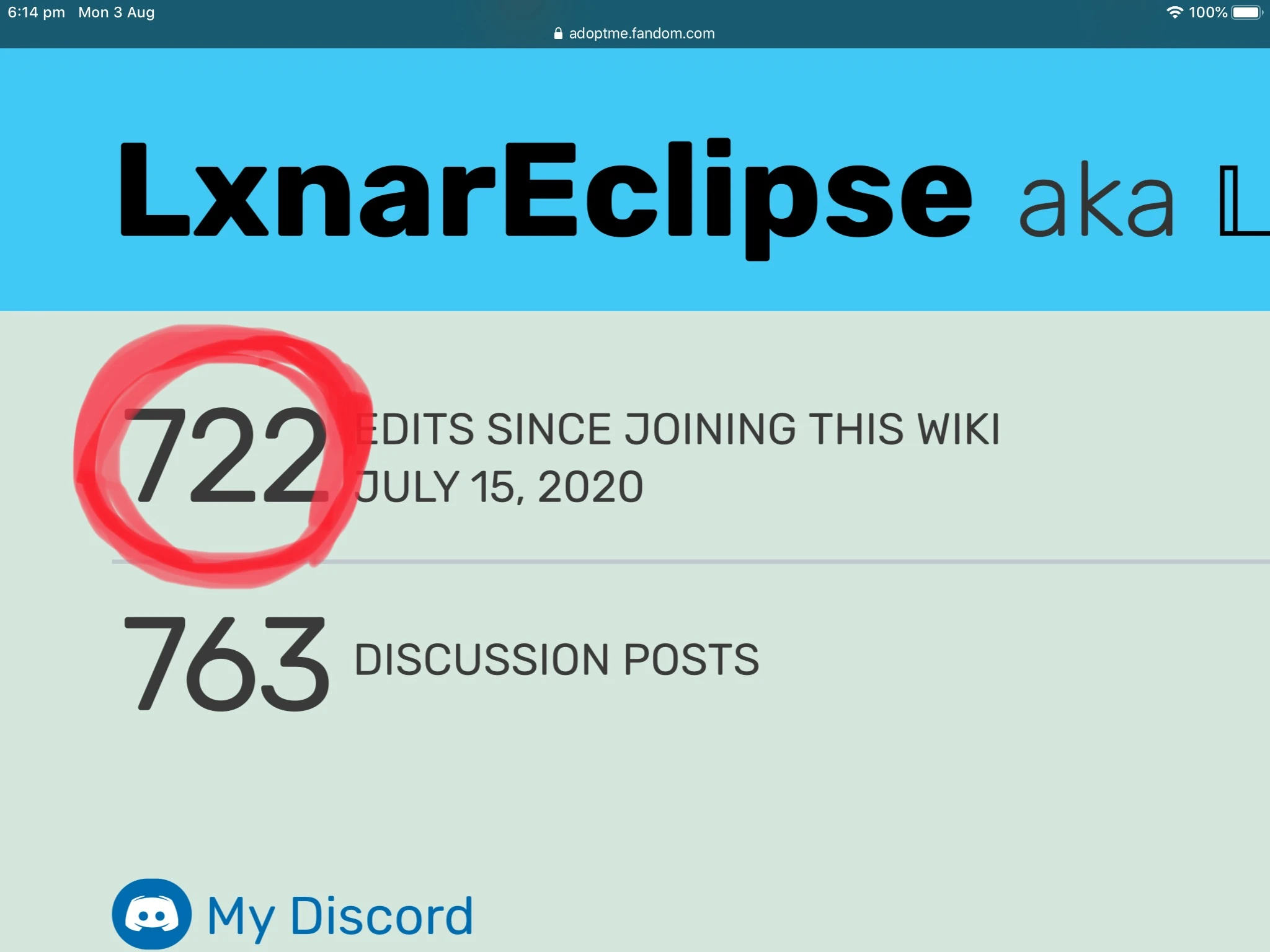The height and width of the screenshot is (952, 1270).
Task: Tap the Mon 3 Aug date
Action: tap(117, 12)
